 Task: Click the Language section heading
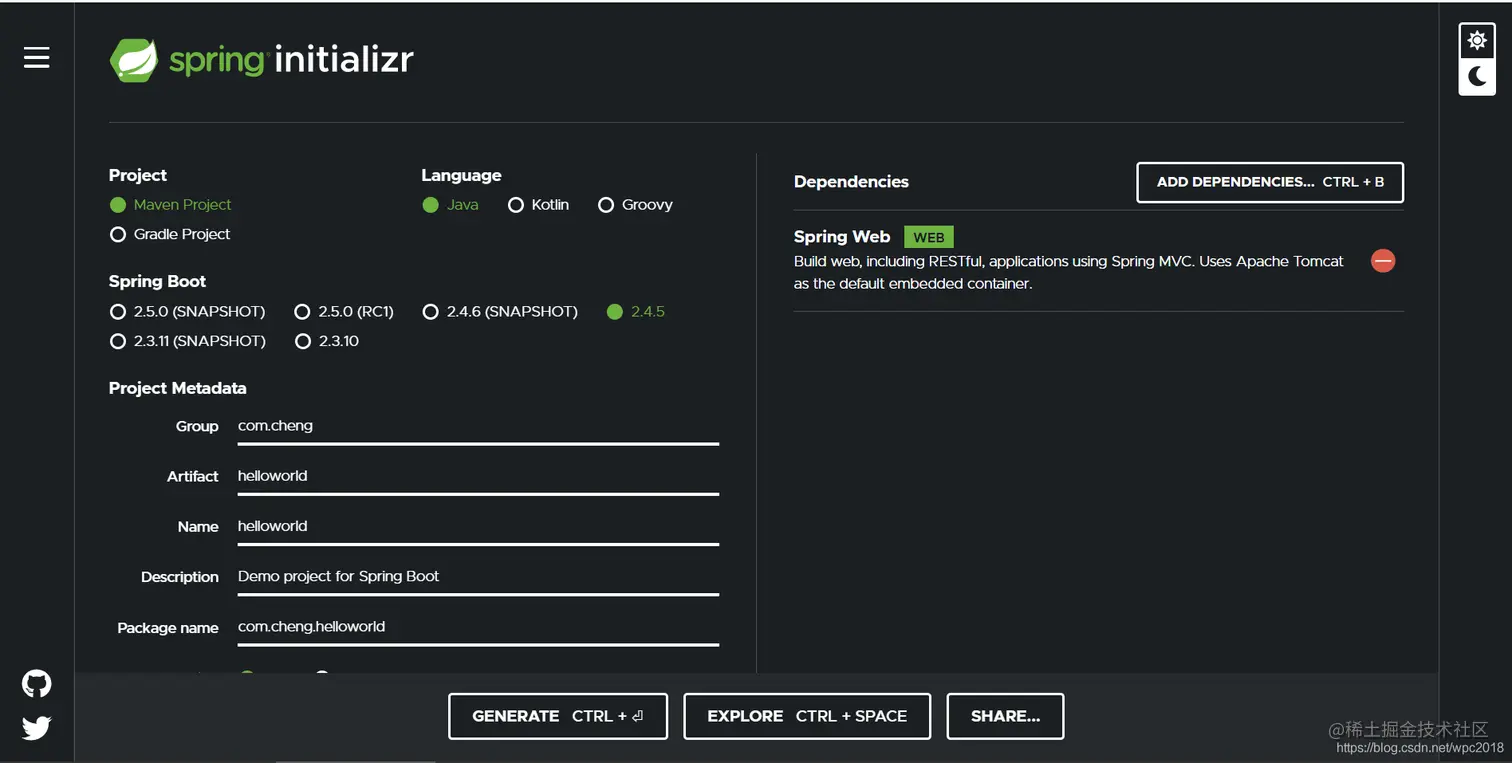click(x=461, y=176)
